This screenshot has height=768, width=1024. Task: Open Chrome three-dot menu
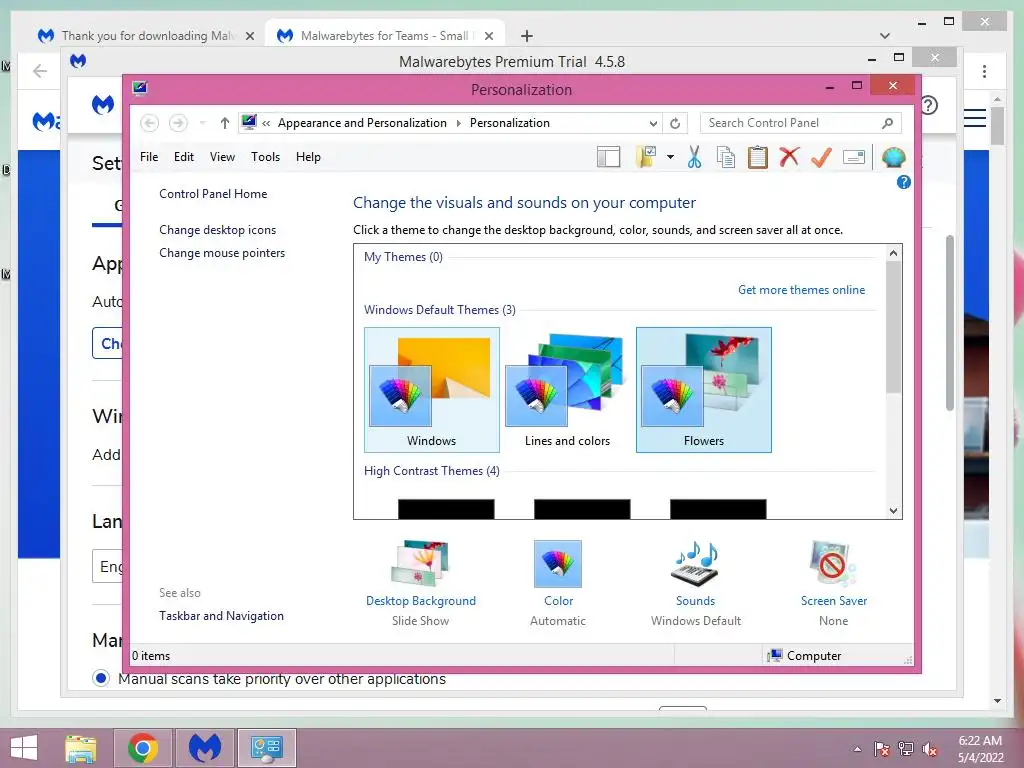[984, 71]
